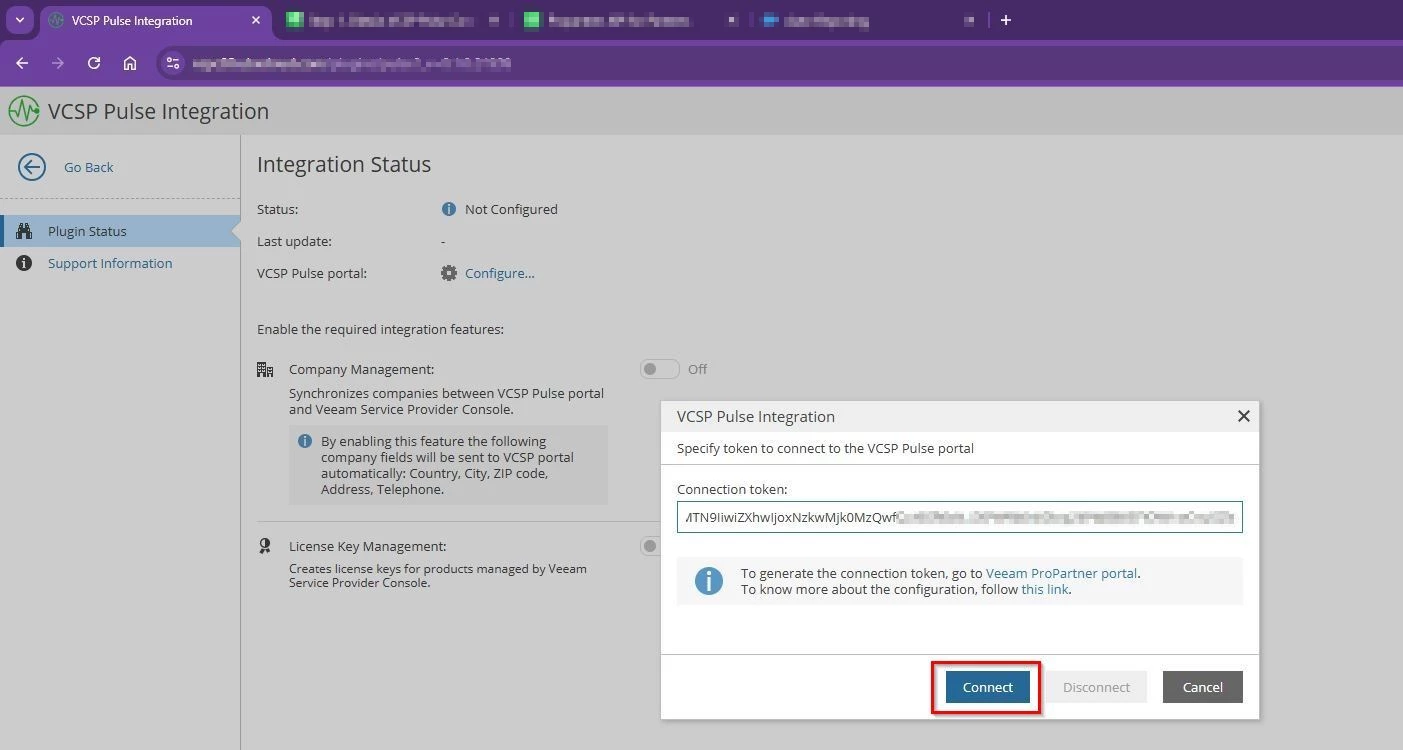Click the Configure... link
Screen dimensions: 1403x750
click(500, 273)
